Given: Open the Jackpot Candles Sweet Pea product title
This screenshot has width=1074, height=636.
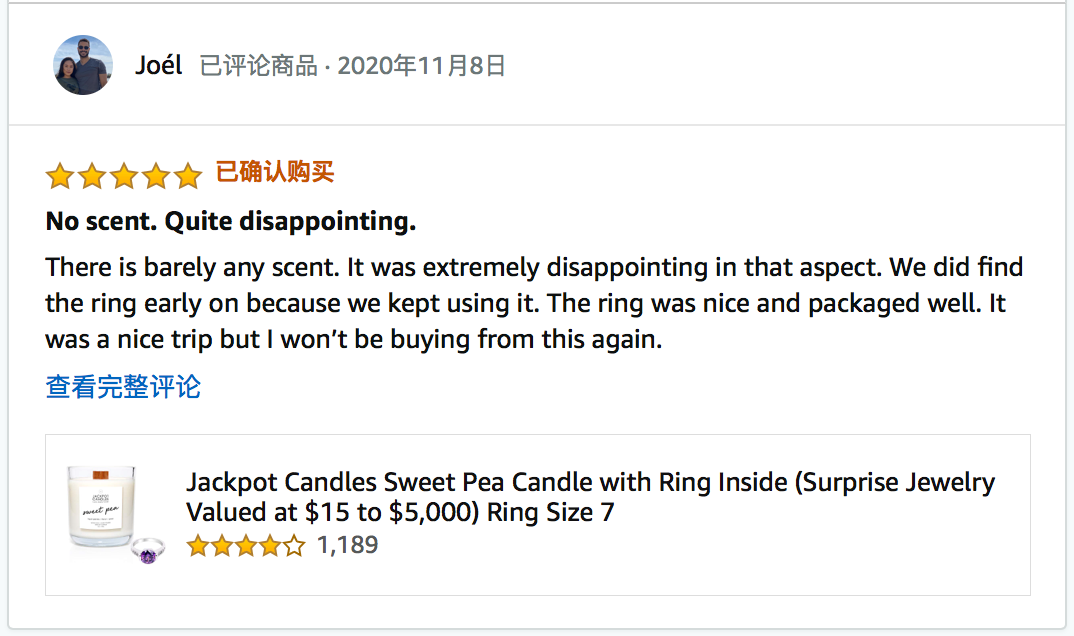Looking at the screenshot, I should [x=590, y=497].
